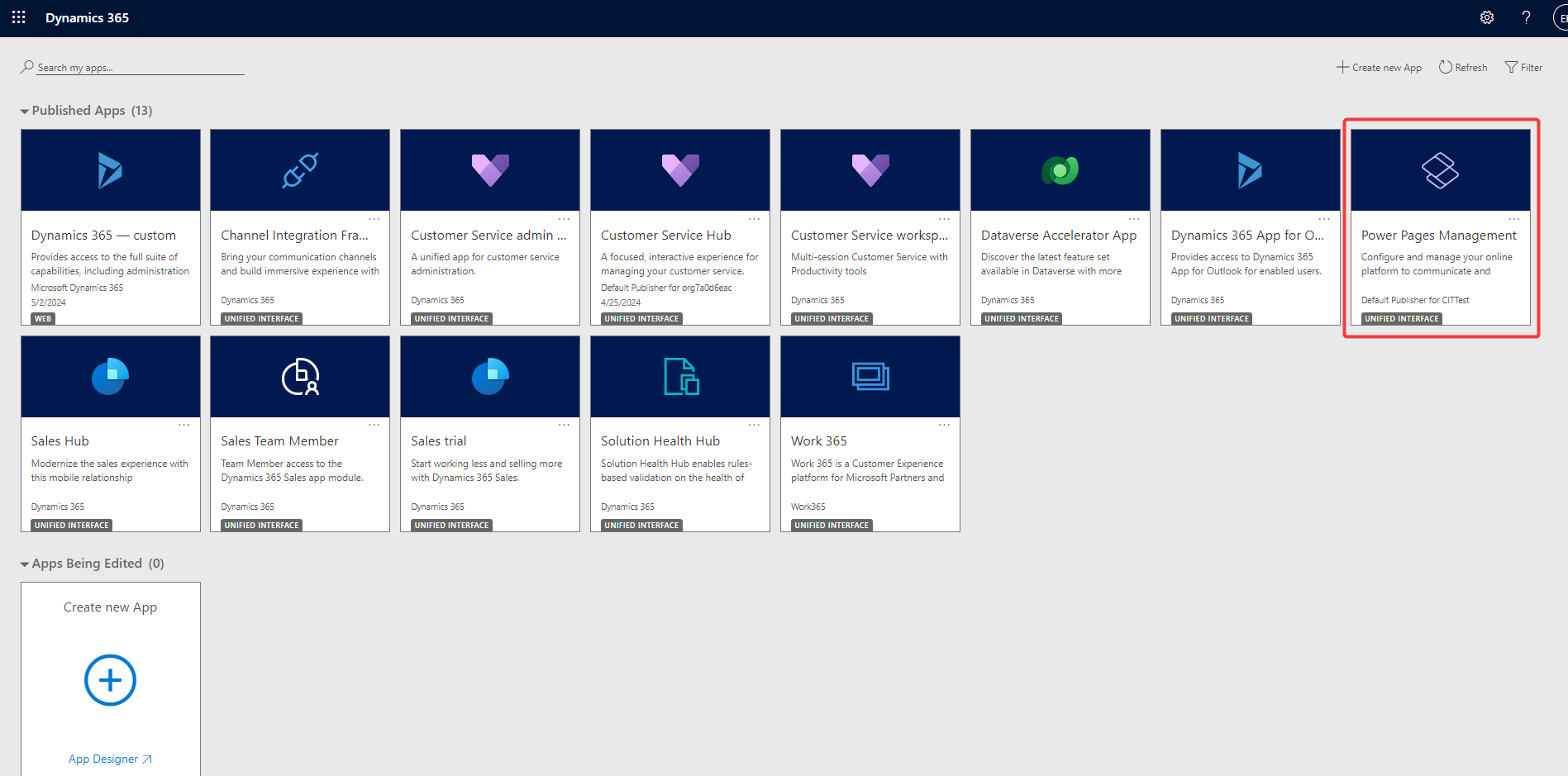Click the WEB badge on Dynamics 365 — custom
The height and width of the screenshot is (776, 1568).
(x=43, y=319)
